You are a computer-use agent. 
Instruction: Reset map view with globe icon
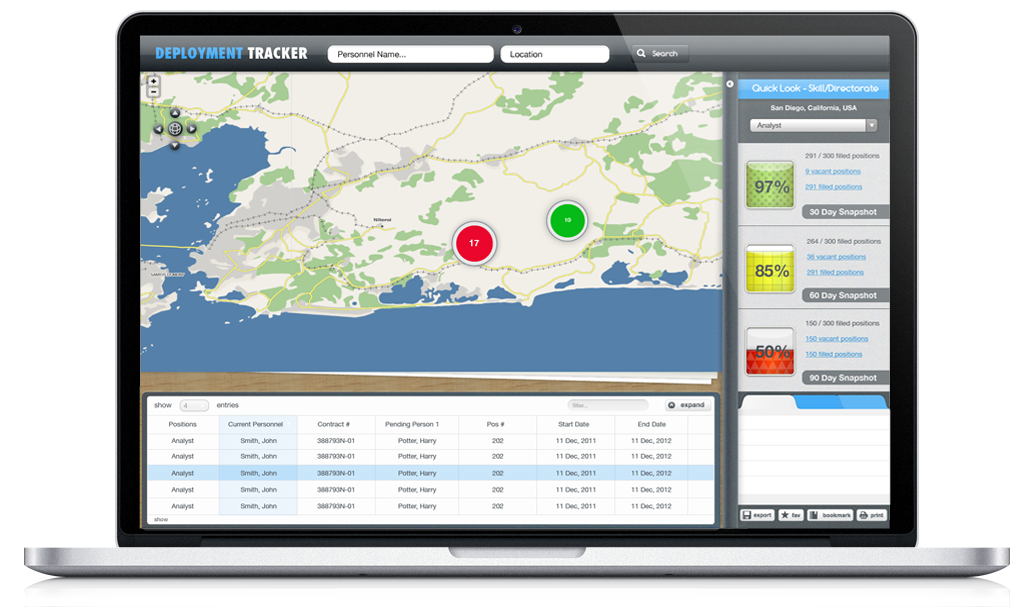pos(175,129)
